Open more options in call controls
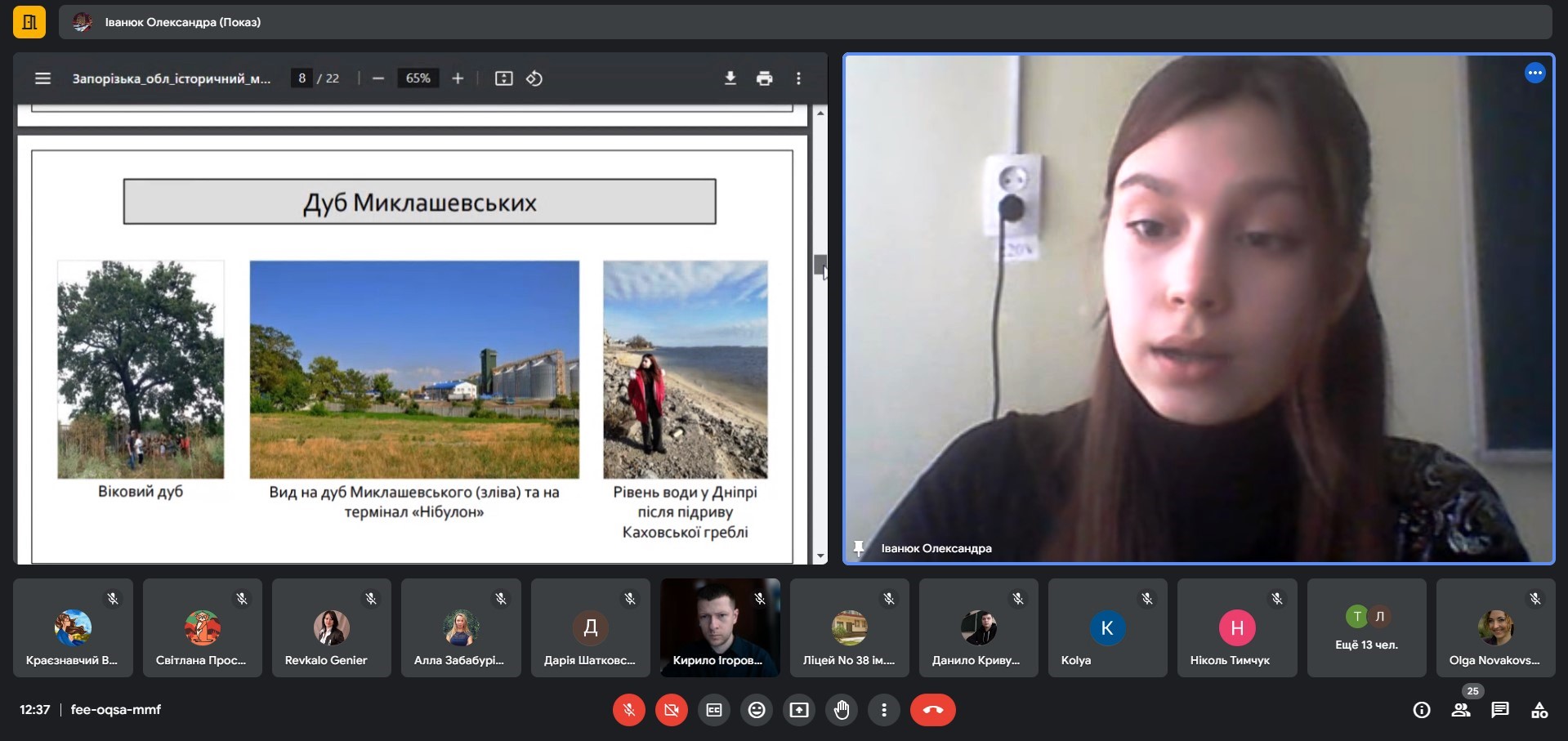Image resolution: width=1568 pixels, height=741 pixels. click(x=884, y=710)
